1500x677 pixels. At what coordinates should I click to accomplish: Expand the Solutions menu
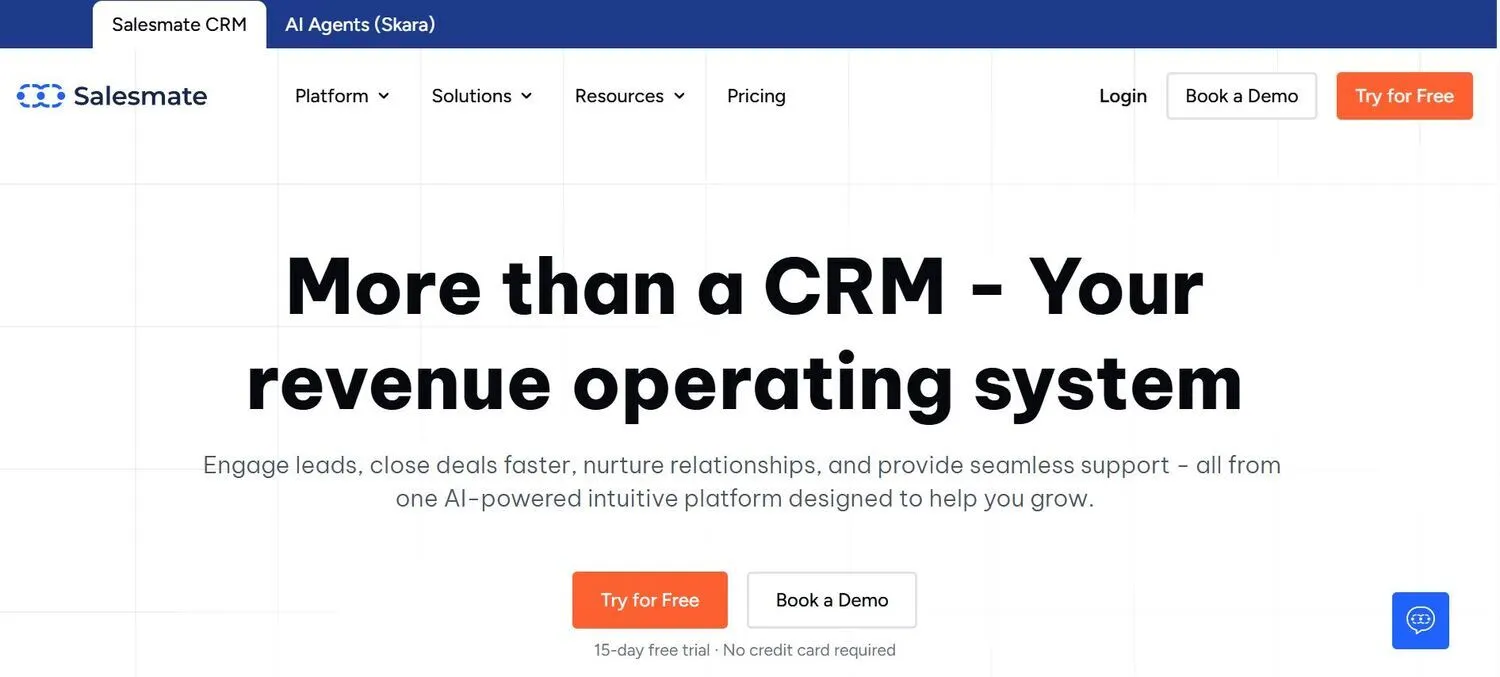482,96
